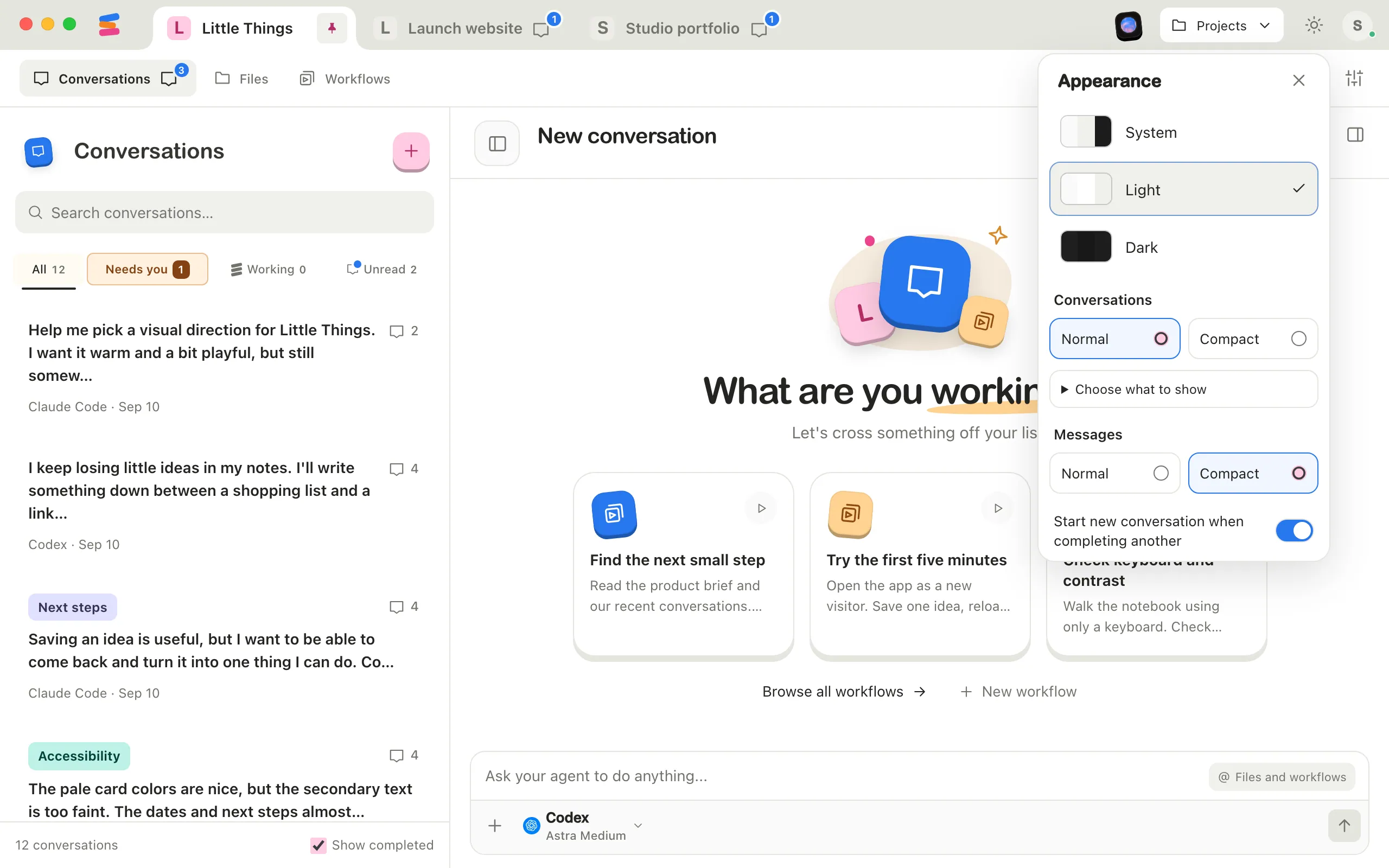This screenshot has height=868, width=1389.
Task: Choose the System appearance option
Action: 1183,132
